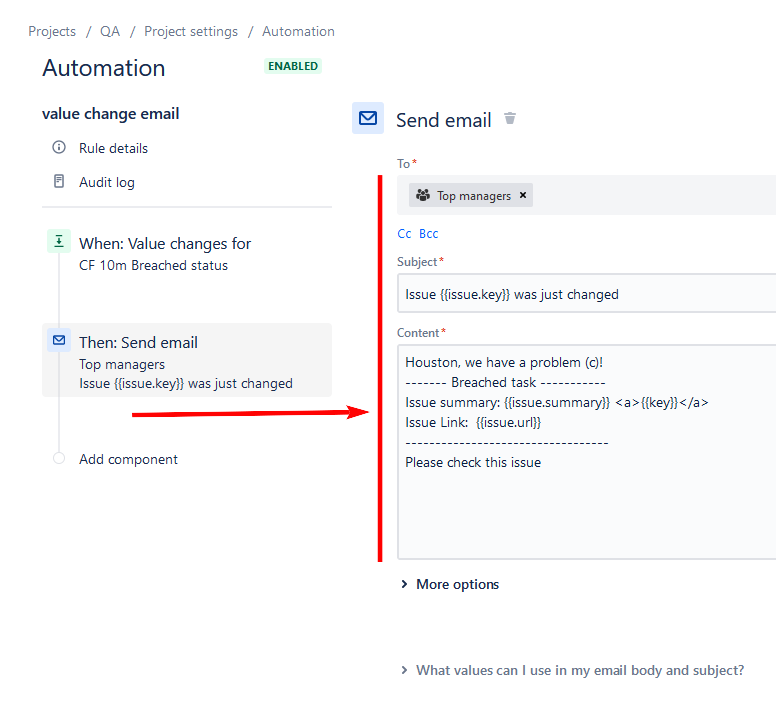Go to QA breadcrumb
This screenshot has width=776, height=706.
110,31
